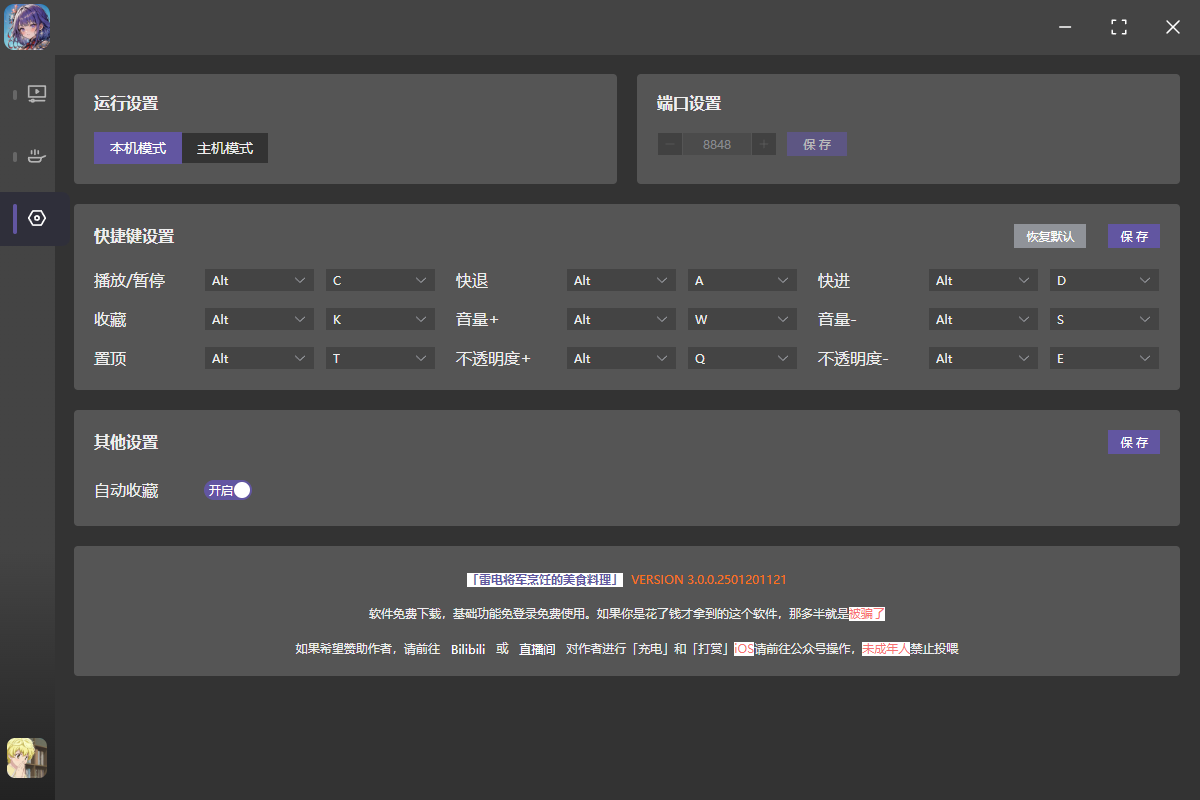The width and height of the screenshot is (1200, 800).
Task: Open the video player sidebar icon
Action: (37, 94)
